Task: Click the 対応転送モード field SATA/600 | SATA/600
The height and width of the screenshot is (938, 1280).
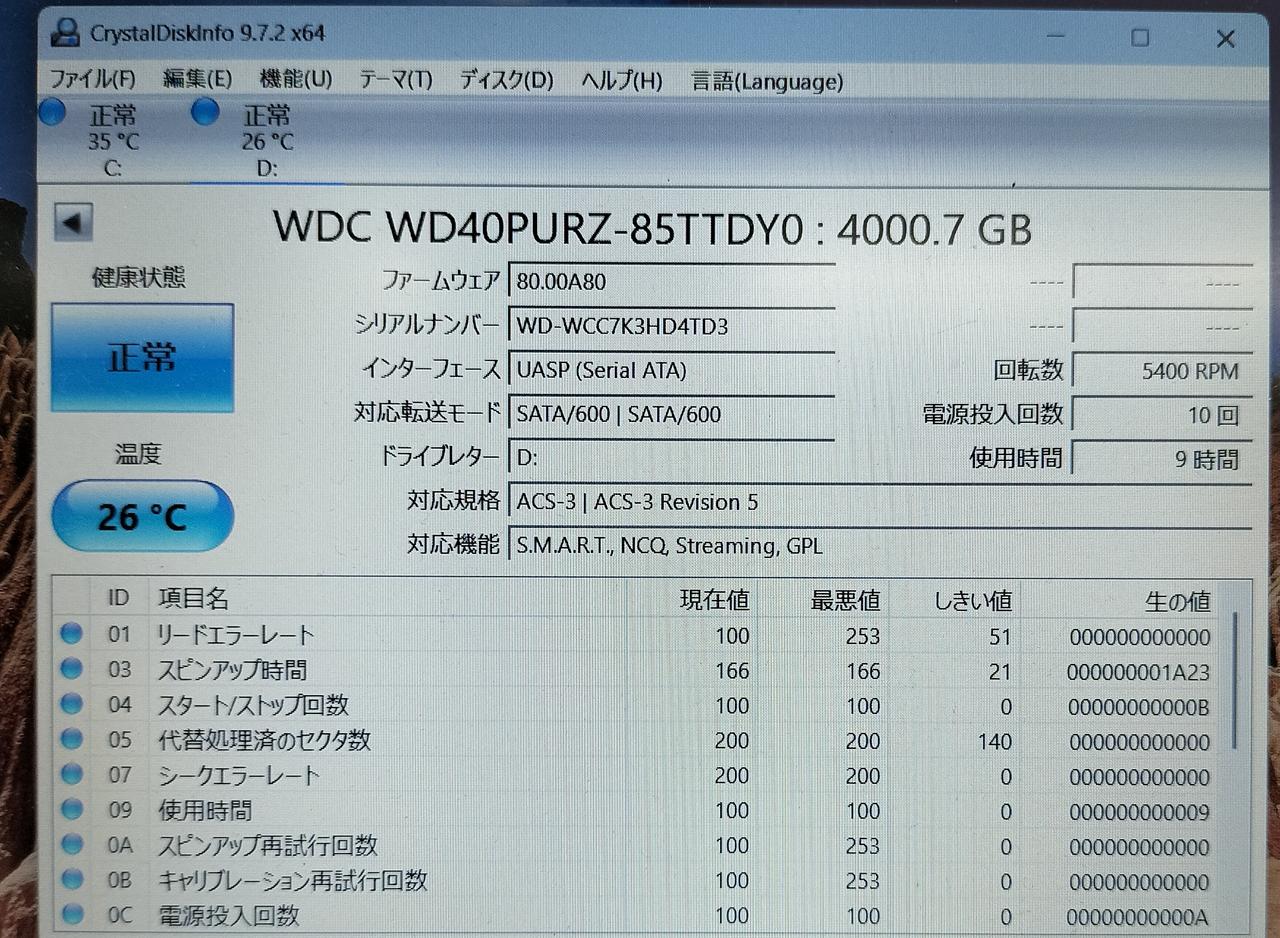Action: (672, 412)
